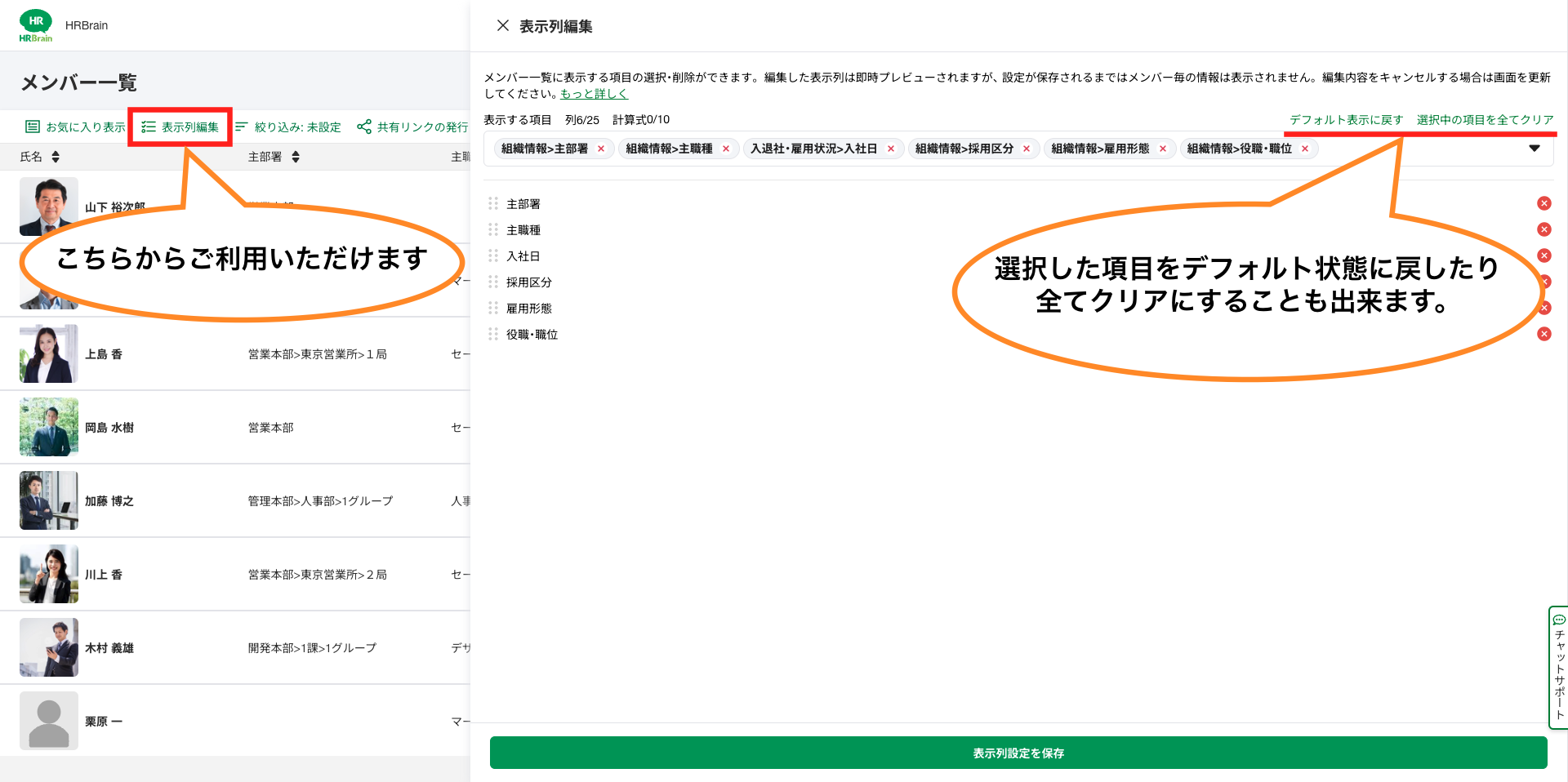Remove 組織情報>主部署 chip
The image size is (1568, 782).
[x=601, y=149]
